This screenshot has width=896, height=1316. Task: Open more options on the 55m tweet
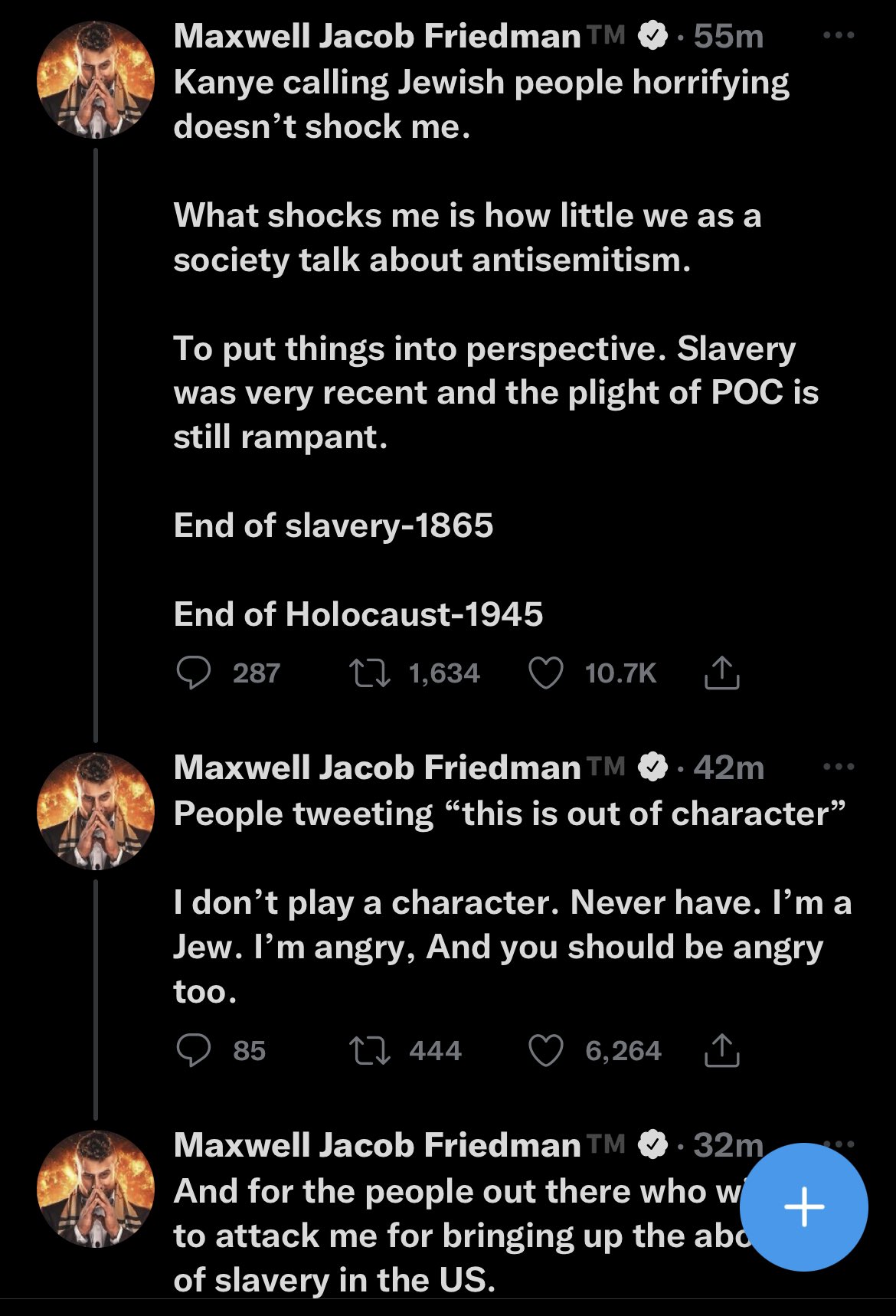click(839, 35)
